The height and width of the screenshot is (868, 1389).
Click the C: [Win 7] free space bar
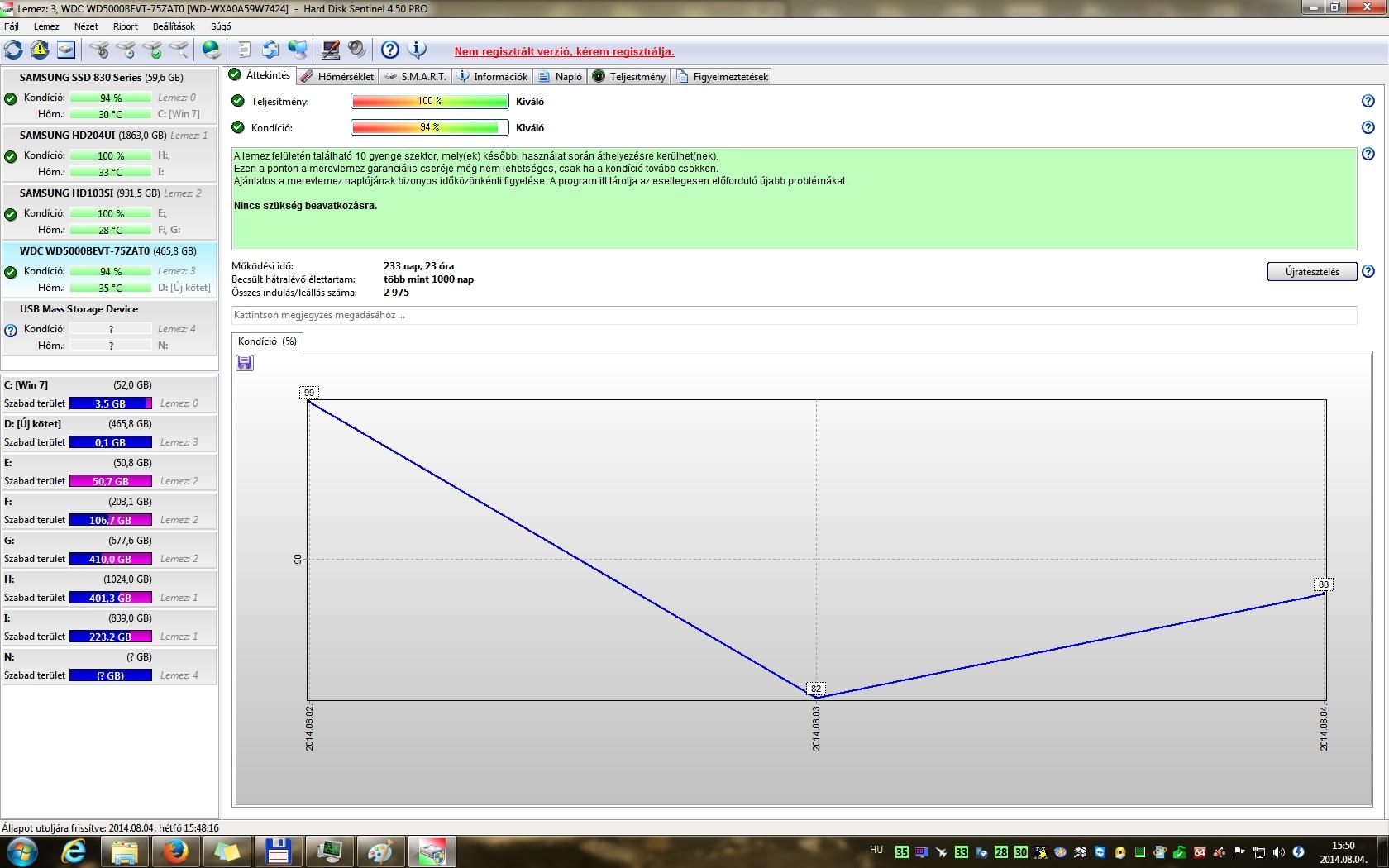111,403
